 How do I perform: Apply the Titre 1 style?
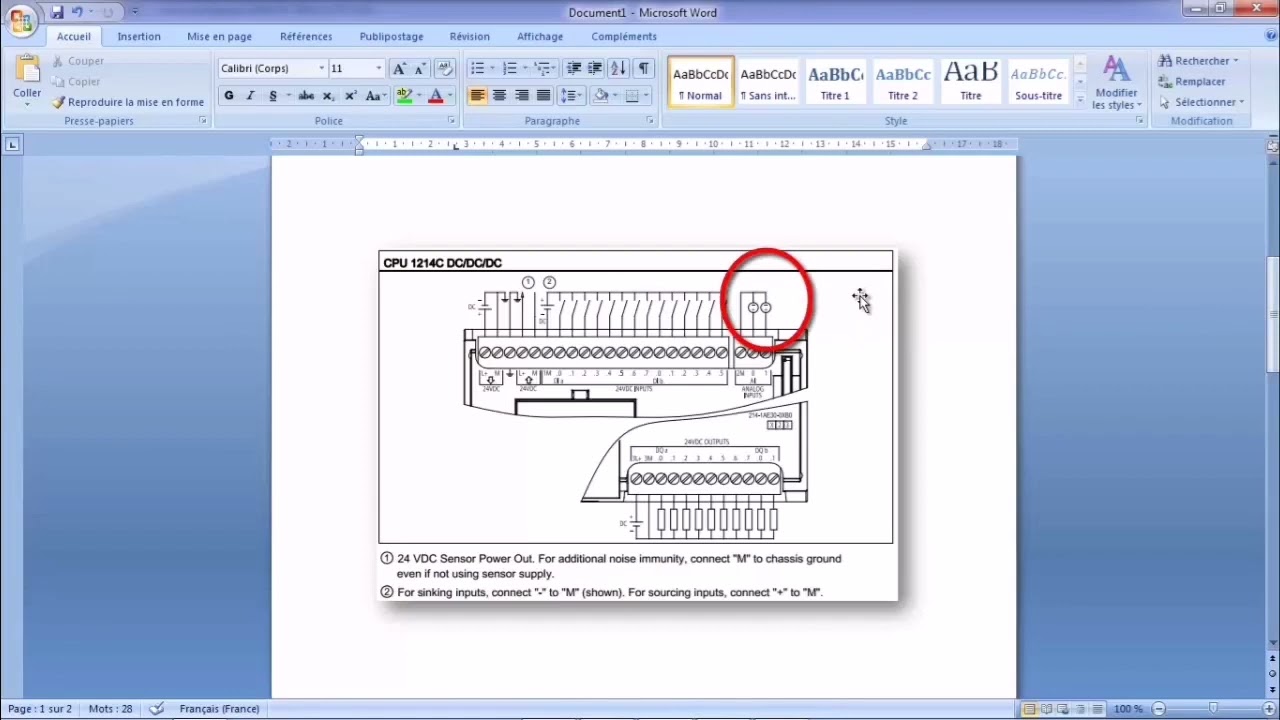click(835, 82)
